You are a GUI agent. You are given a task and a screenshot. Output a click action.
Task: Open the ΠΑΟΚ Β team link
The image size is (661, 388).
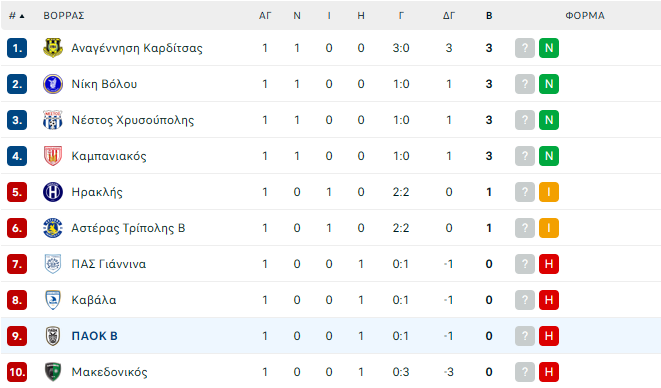pyautogui.click(x=94, y=336)
